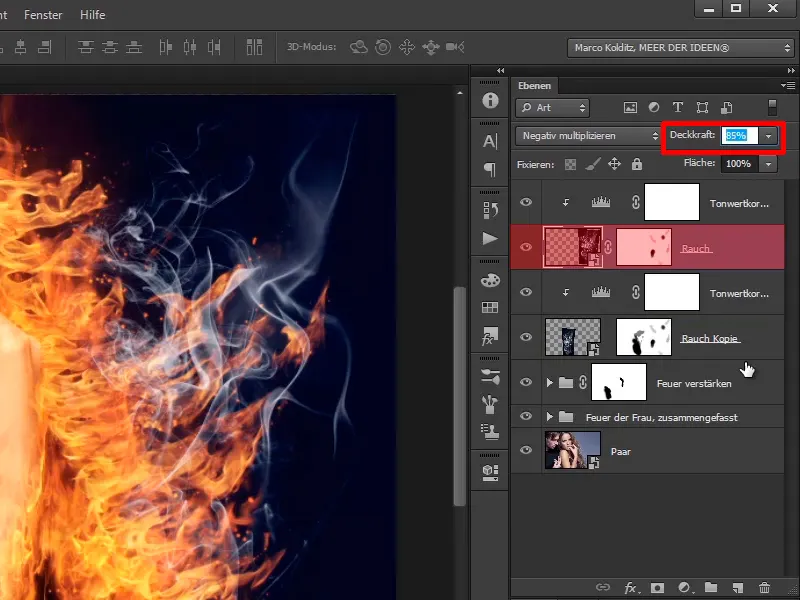Open the Deckkraft slider dropdown arrow
This screenshot has width=800, height=600.
[768, 136]
